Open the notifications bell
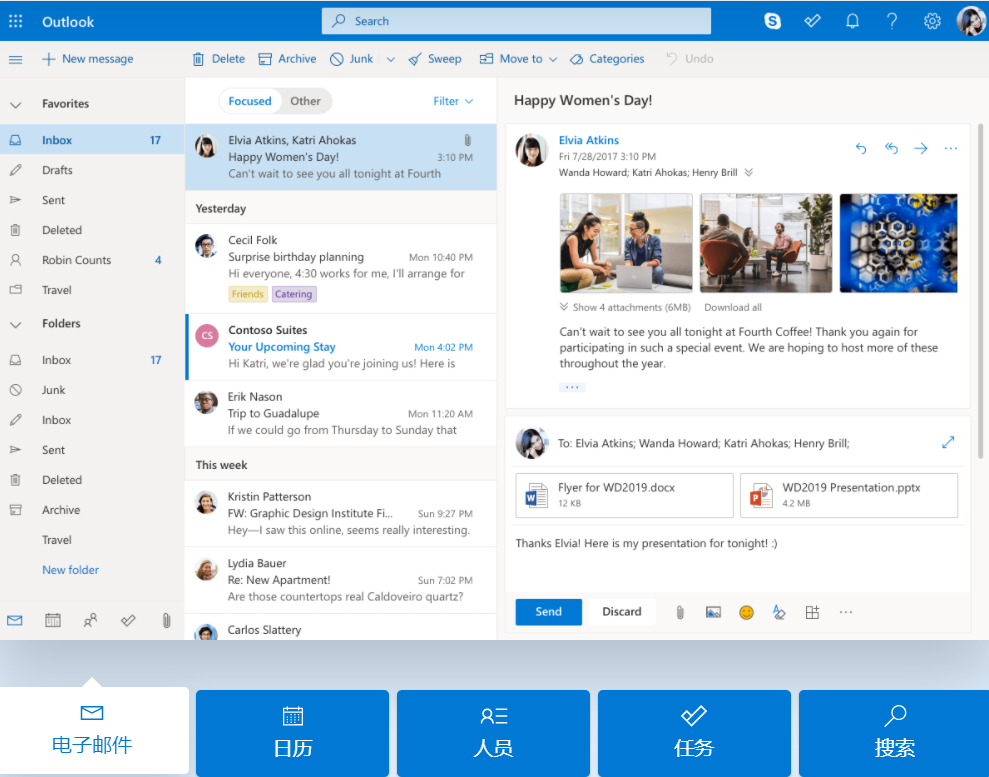The width and height of the screenshot is (989, 777). (x=852, y=21)
